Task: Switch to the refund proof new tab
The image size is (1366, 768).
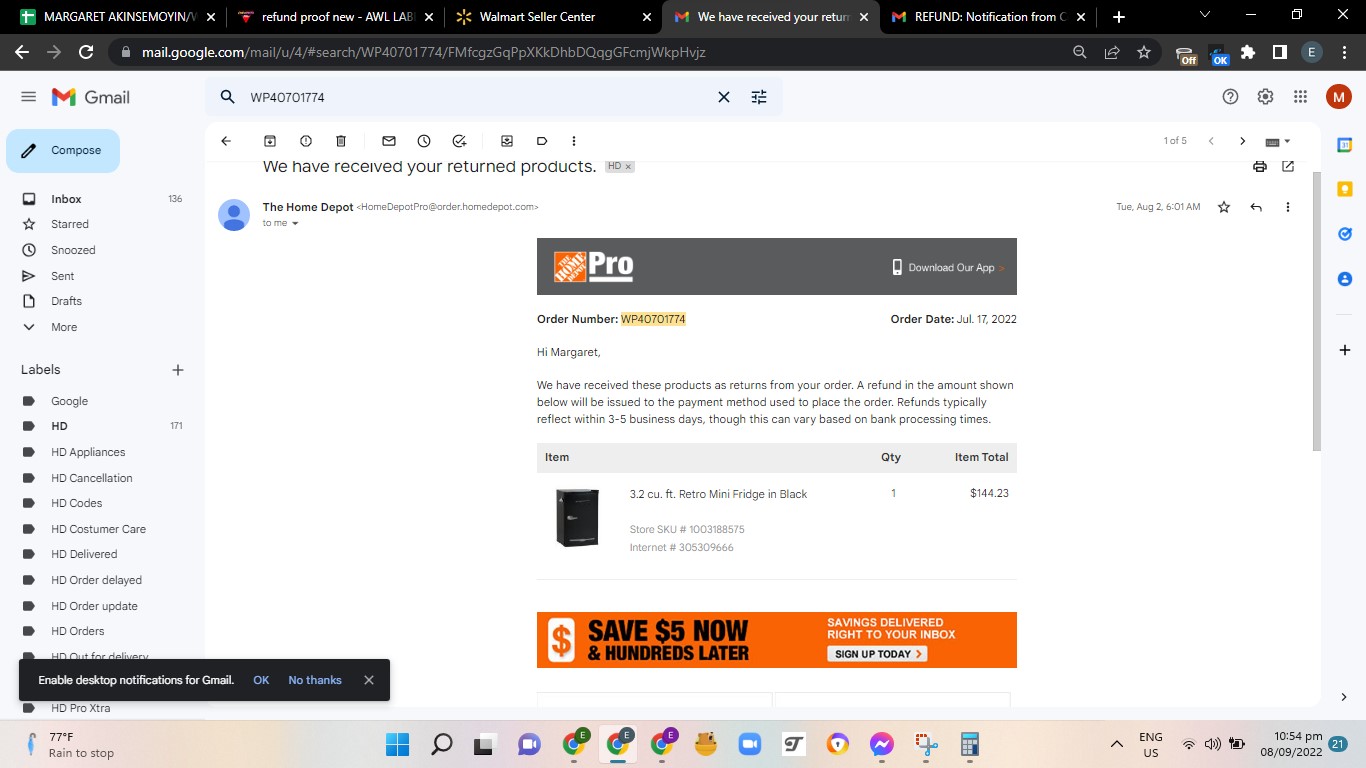Action: pos(336,17)
